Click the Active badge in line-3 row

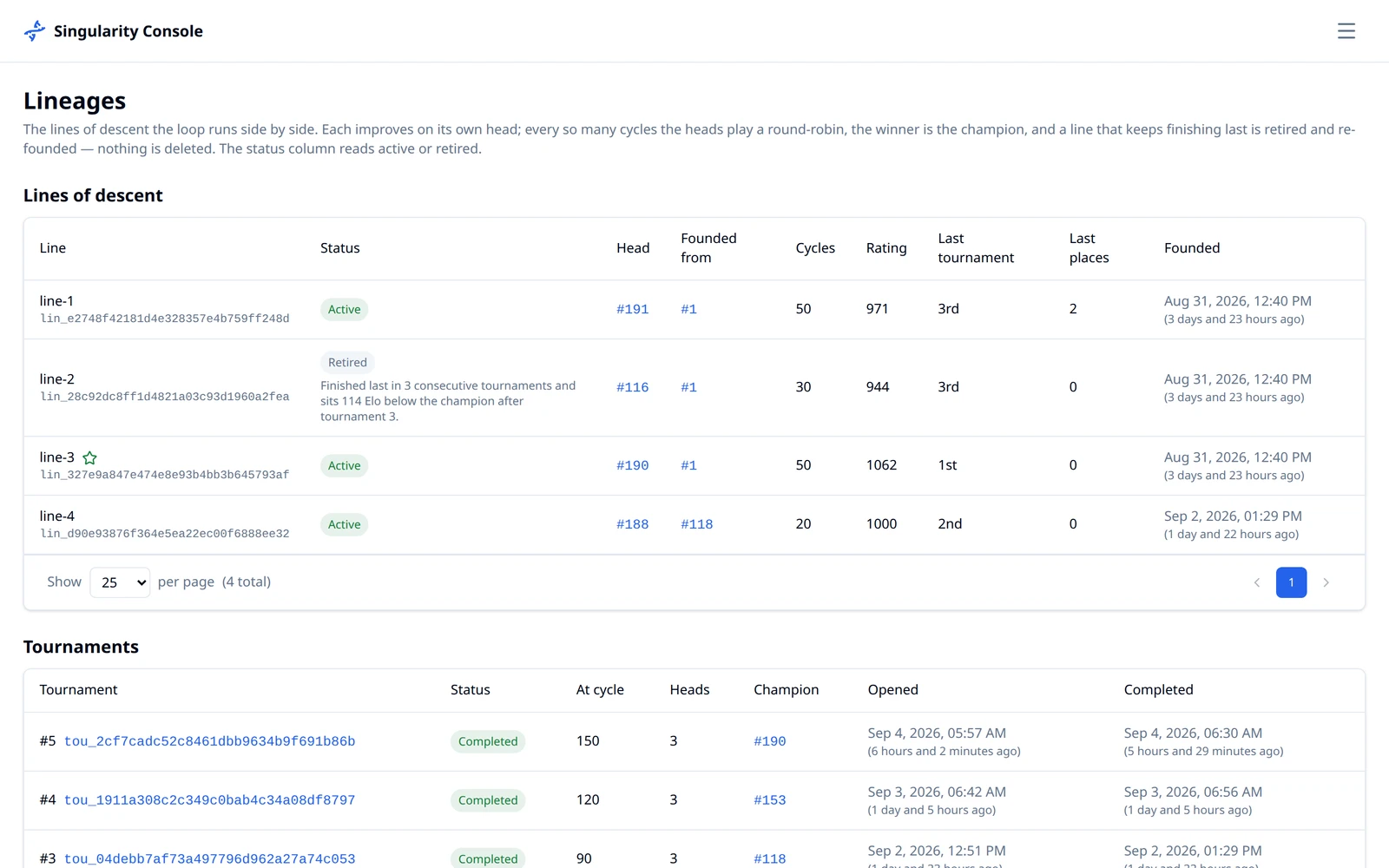coord(344,466)
